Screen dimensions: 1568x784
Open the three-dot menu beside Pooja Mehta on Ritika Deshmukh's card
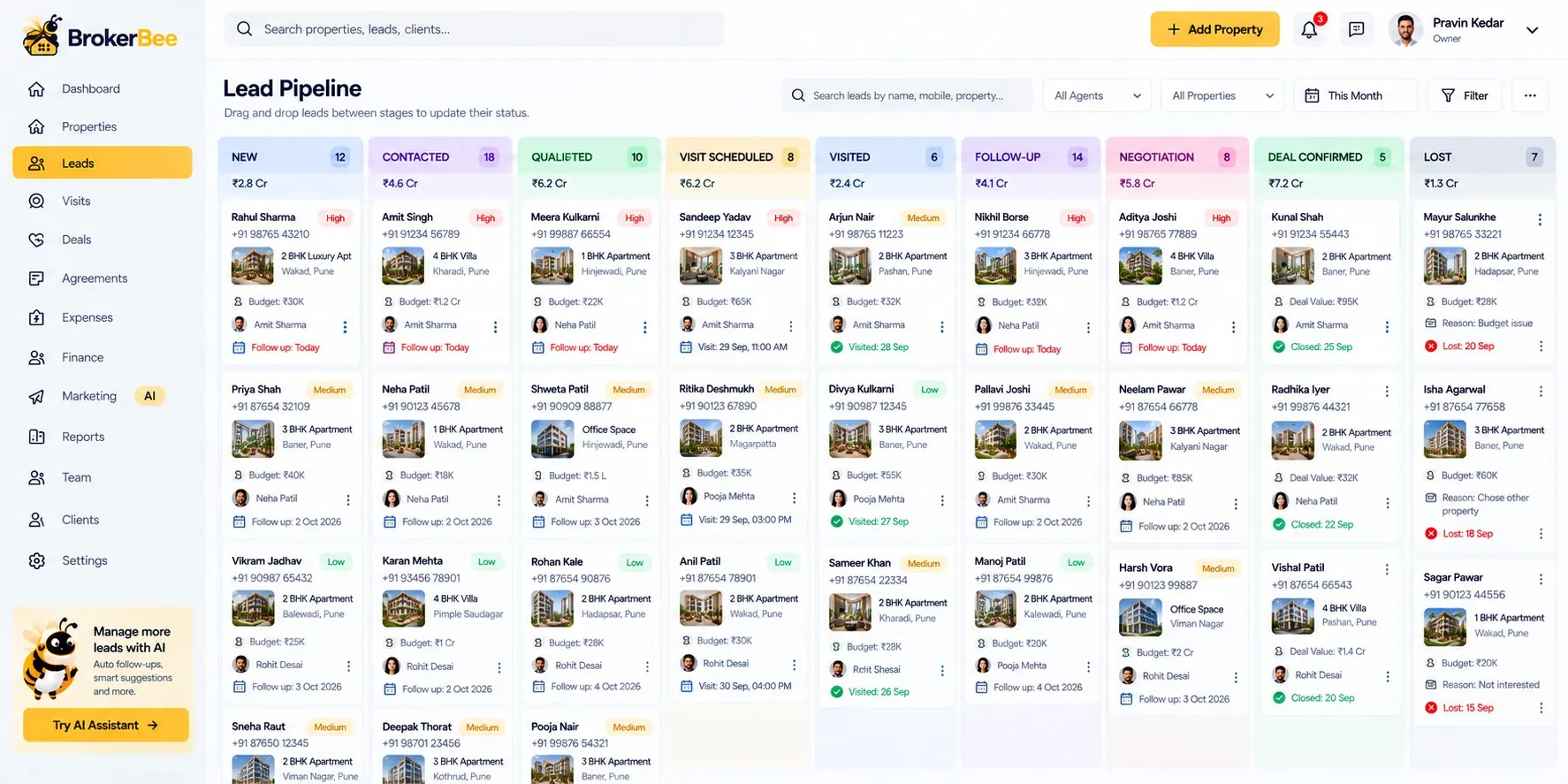(794, 498)
